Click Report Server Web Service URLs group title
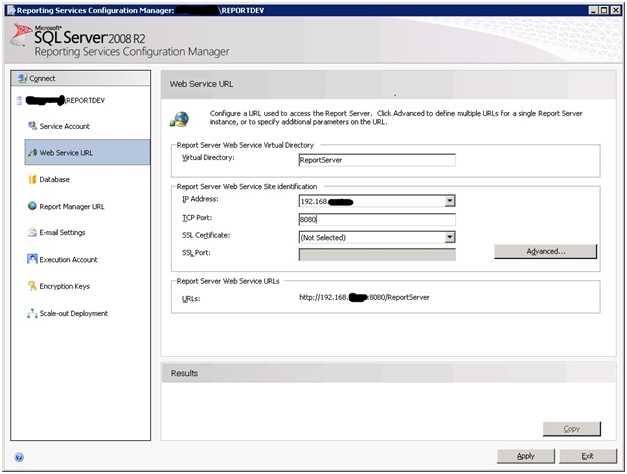 pos(228,281)
